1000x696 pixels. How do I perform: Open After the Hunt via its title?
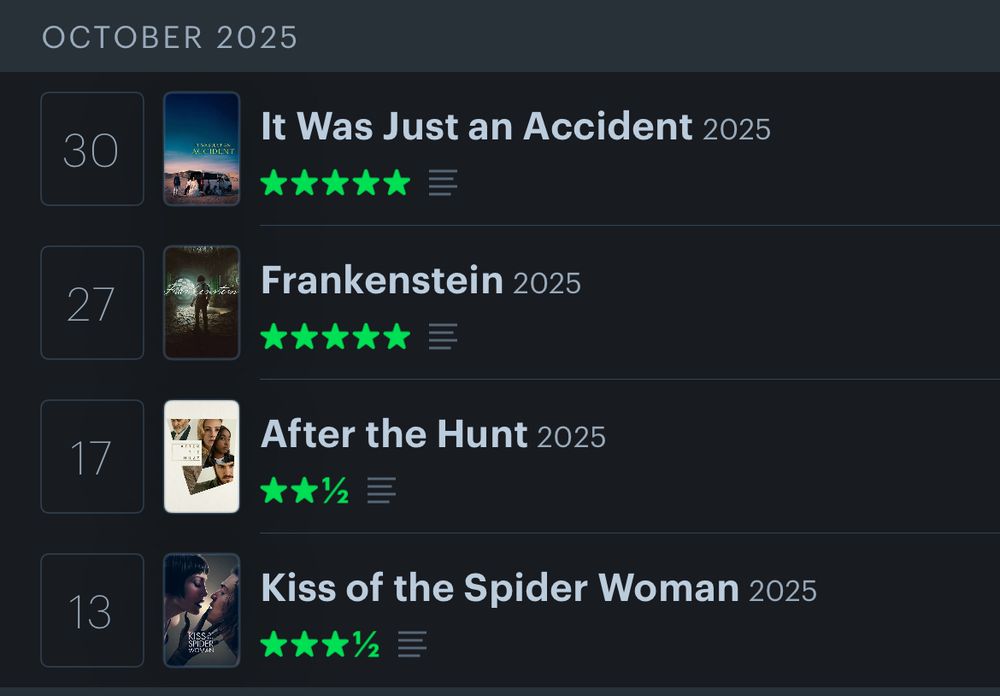coord(395,434)
